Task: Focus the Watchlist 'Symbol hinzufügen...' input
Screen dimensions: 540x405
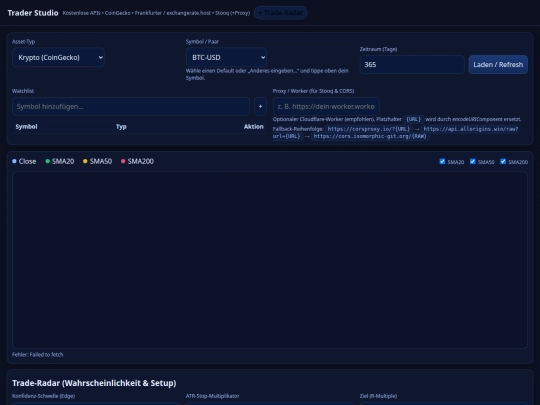Action: click(131, 106)
